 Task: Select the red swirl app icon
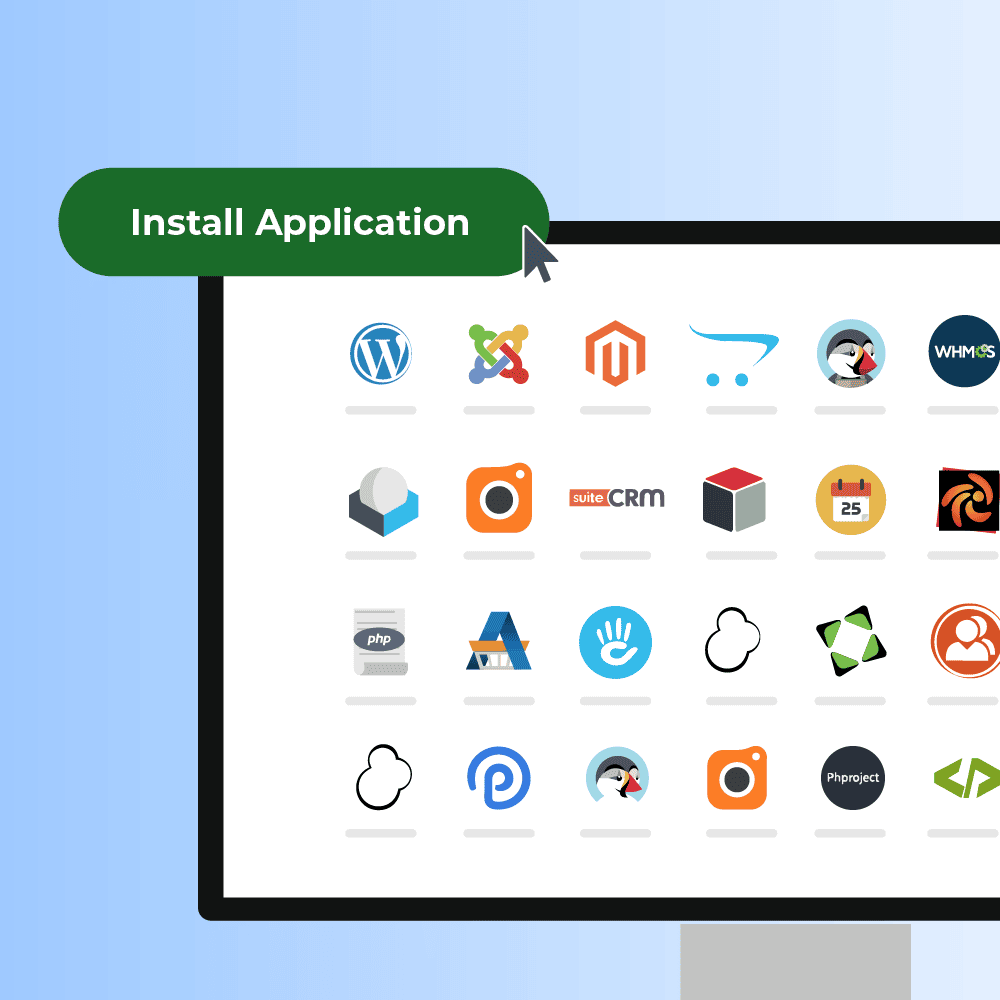point(968,499)
